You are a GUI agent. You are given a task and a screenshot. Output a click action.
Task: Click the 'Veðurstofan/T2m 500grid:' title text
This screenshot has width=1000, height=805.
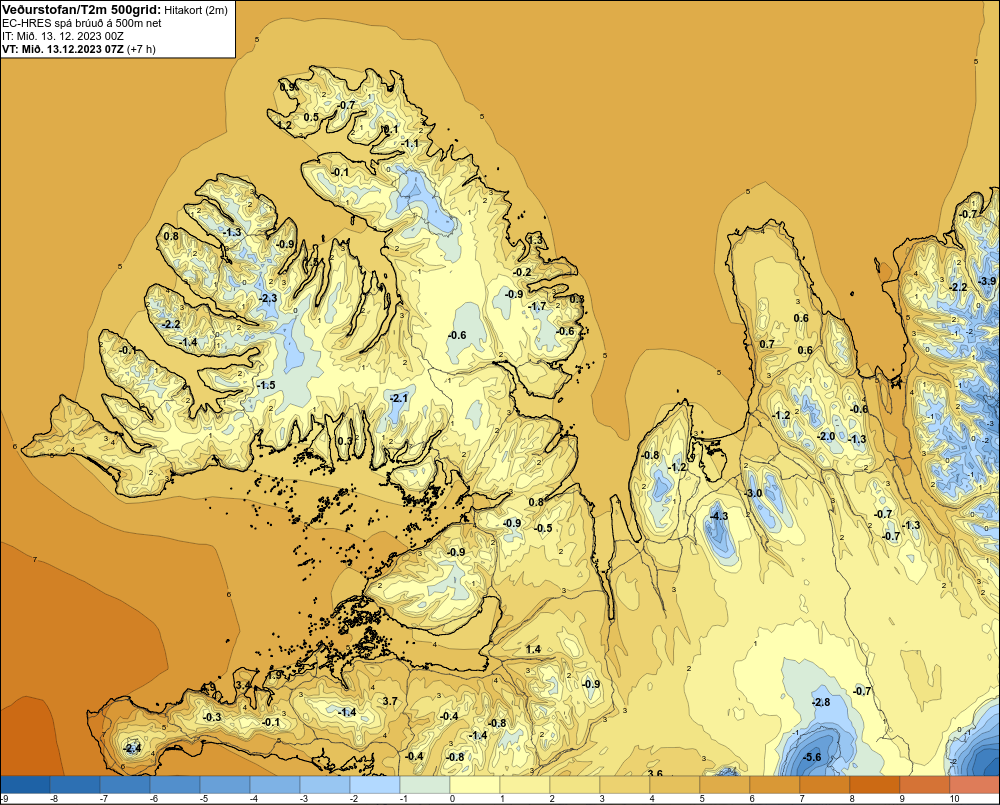click(x=82, y=9)
